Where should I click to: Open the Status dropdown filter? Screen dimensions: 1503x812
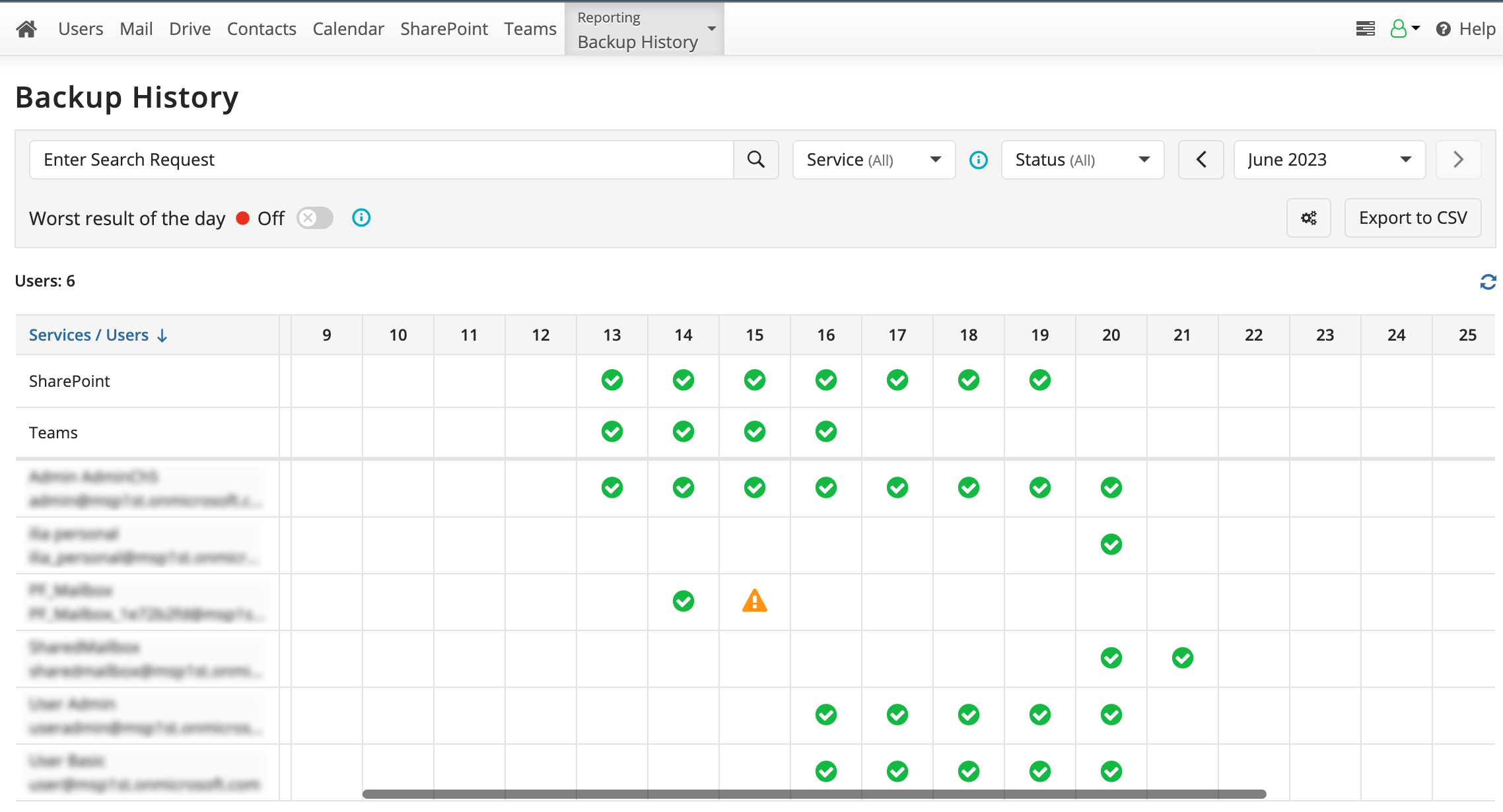[x=1082, y=159]
